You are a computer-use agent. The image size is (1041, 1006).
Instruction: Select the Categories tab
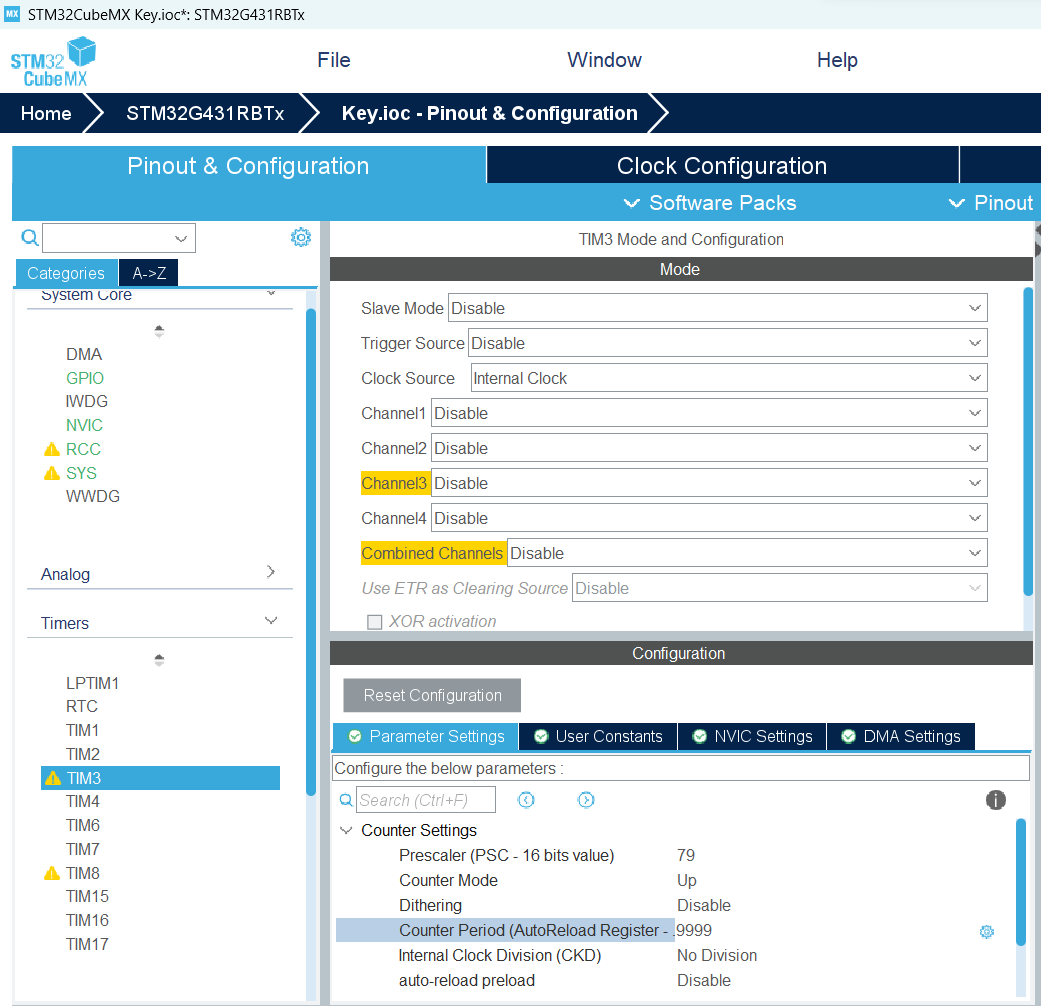coord(66,273)
